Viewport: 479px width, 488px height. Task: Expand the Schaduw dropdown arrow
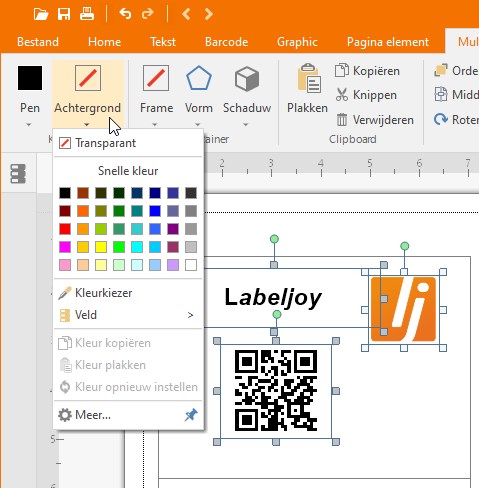tap(246, 125)
